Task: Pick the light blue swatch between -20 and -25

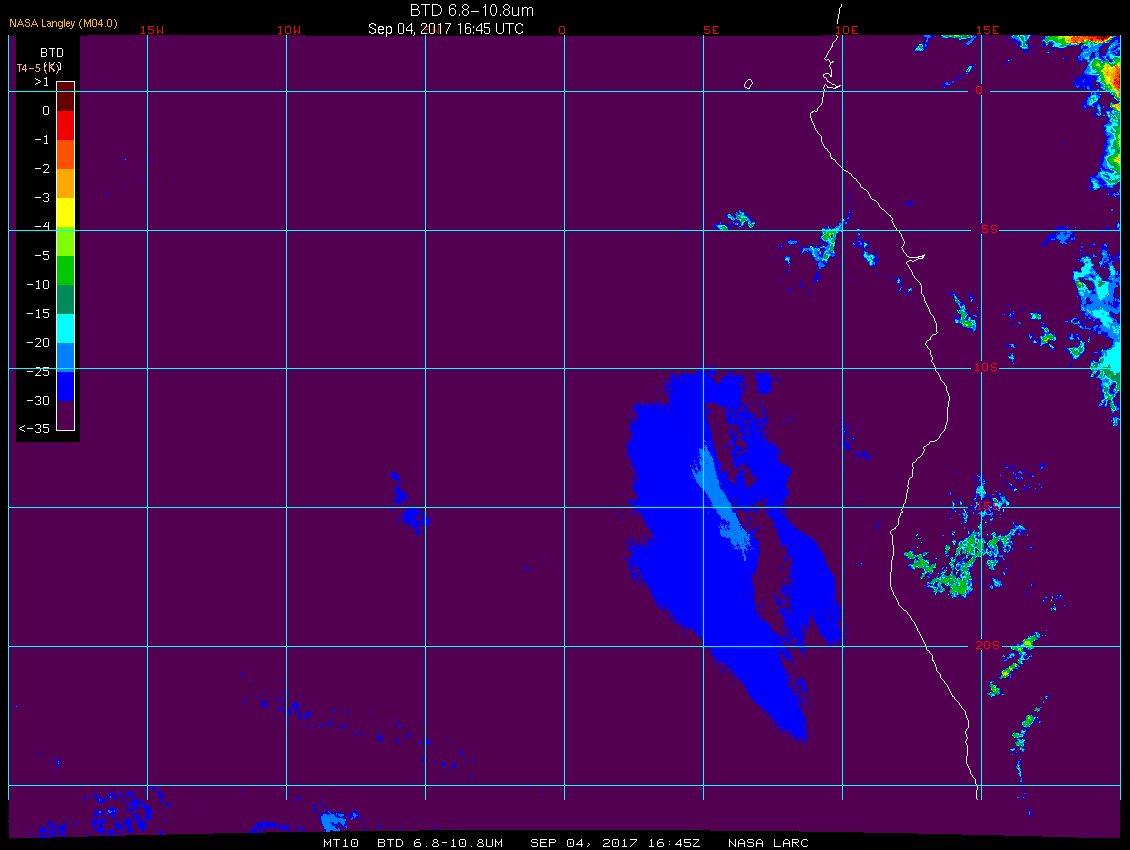Action: pos(66,357)
